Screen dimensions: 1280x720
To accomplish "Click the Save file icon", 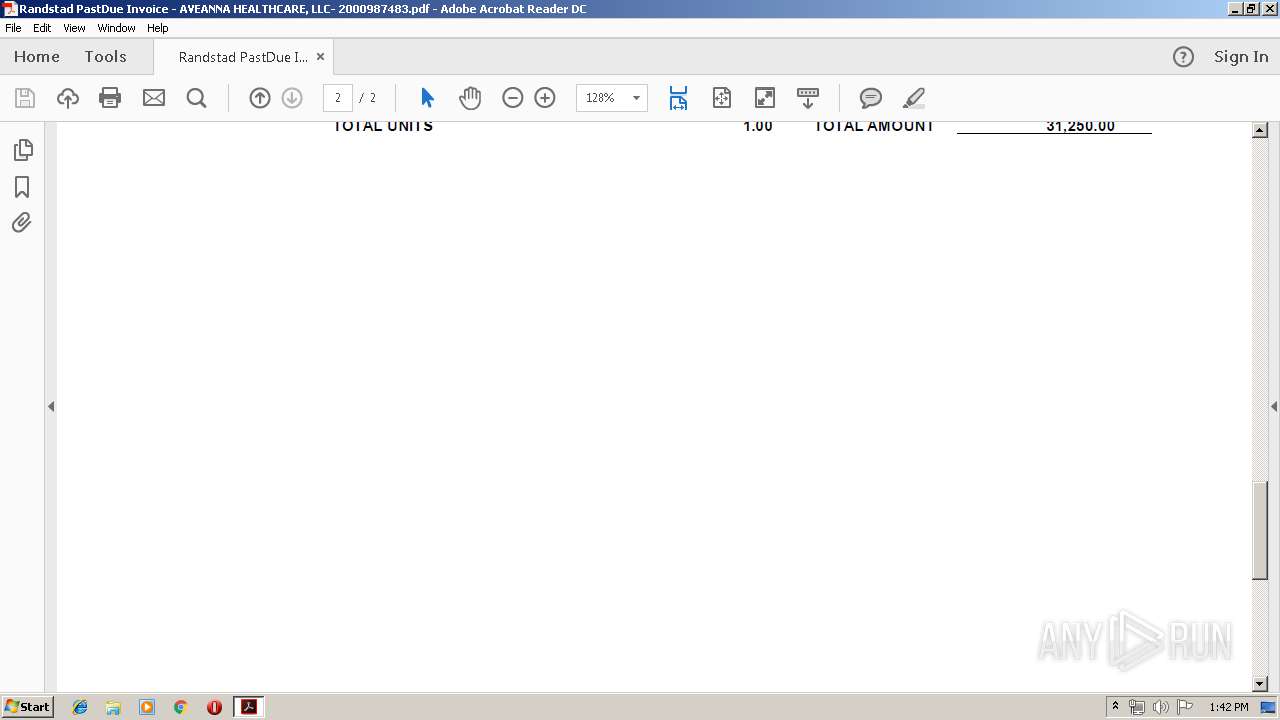I will pyautogui.click(x=25, y=98).
